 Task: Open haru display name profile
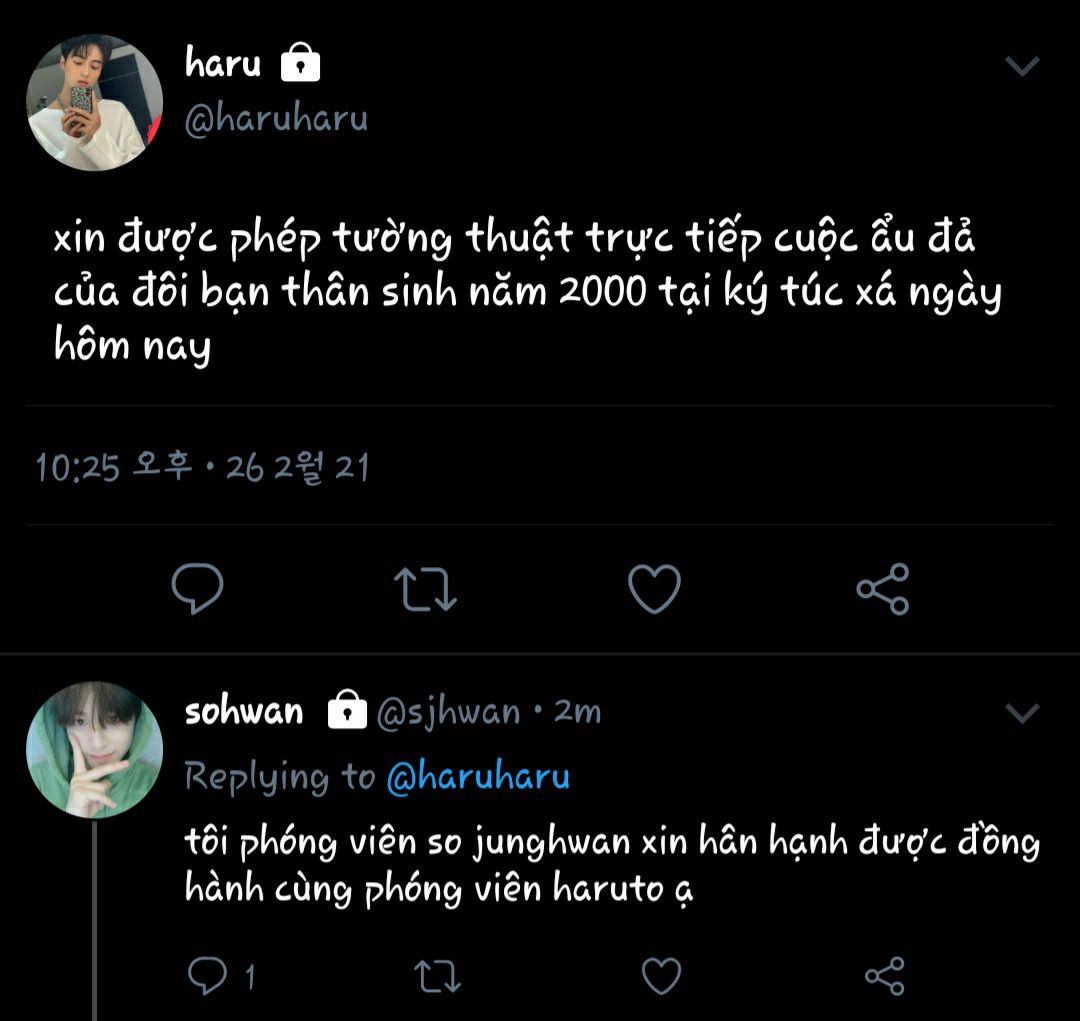[223, 64]
